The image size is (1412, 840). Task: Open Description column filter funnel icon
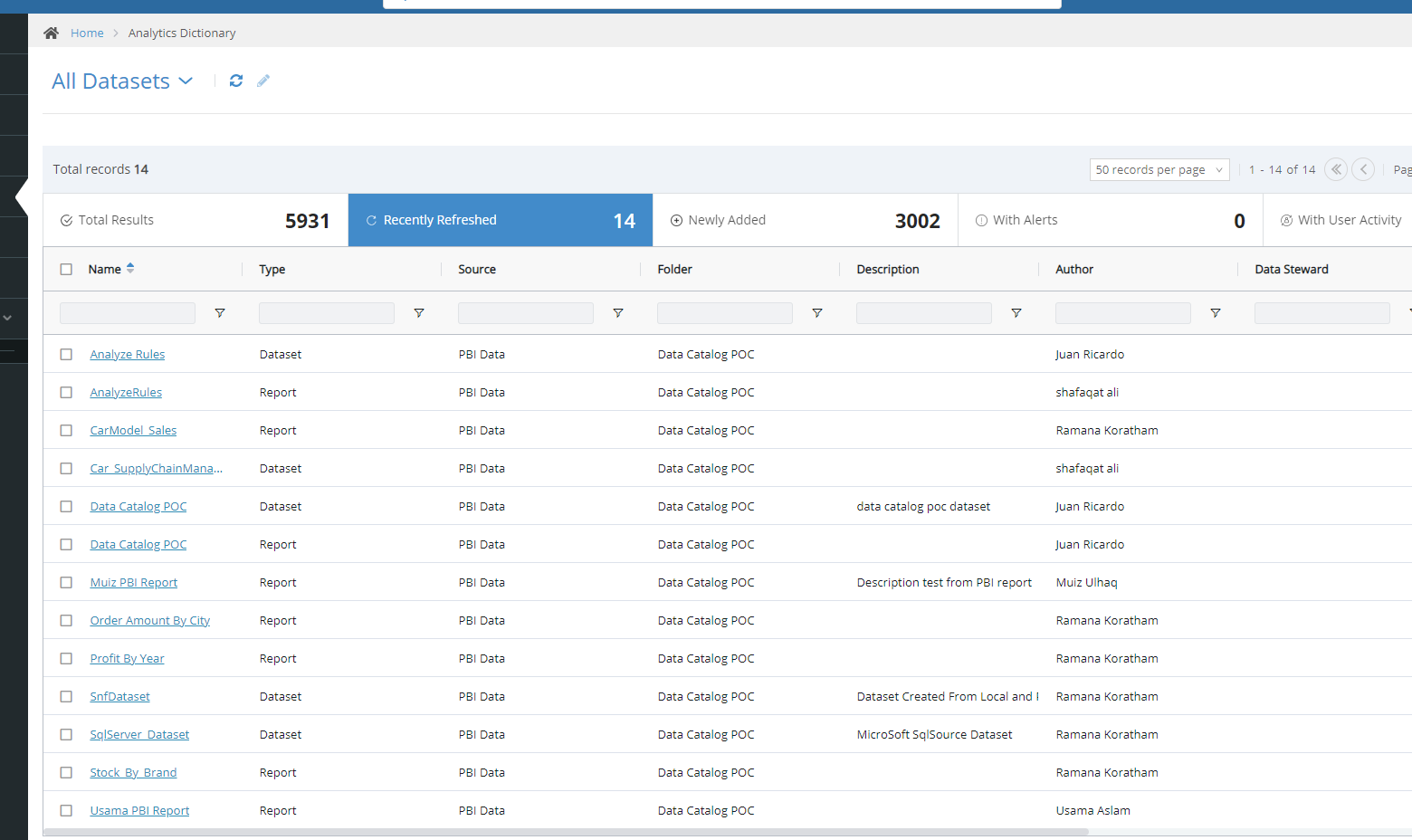1016,313
